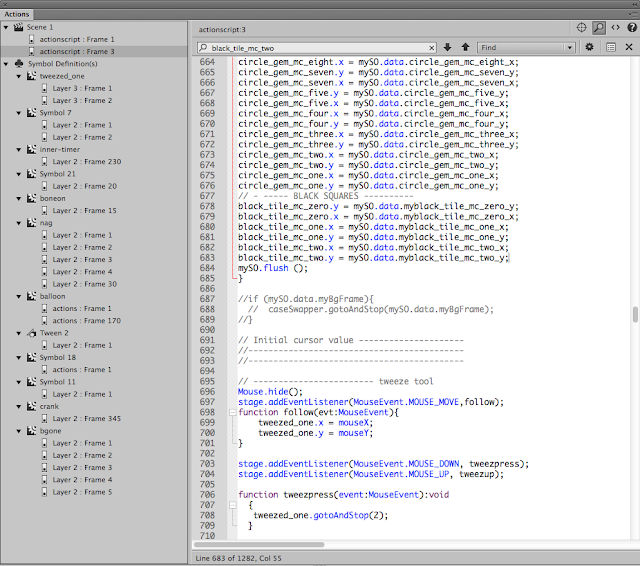
Task: Click the search field containing black_tile_mc_two
Action: pyautogui.click(x=317, y=48)
